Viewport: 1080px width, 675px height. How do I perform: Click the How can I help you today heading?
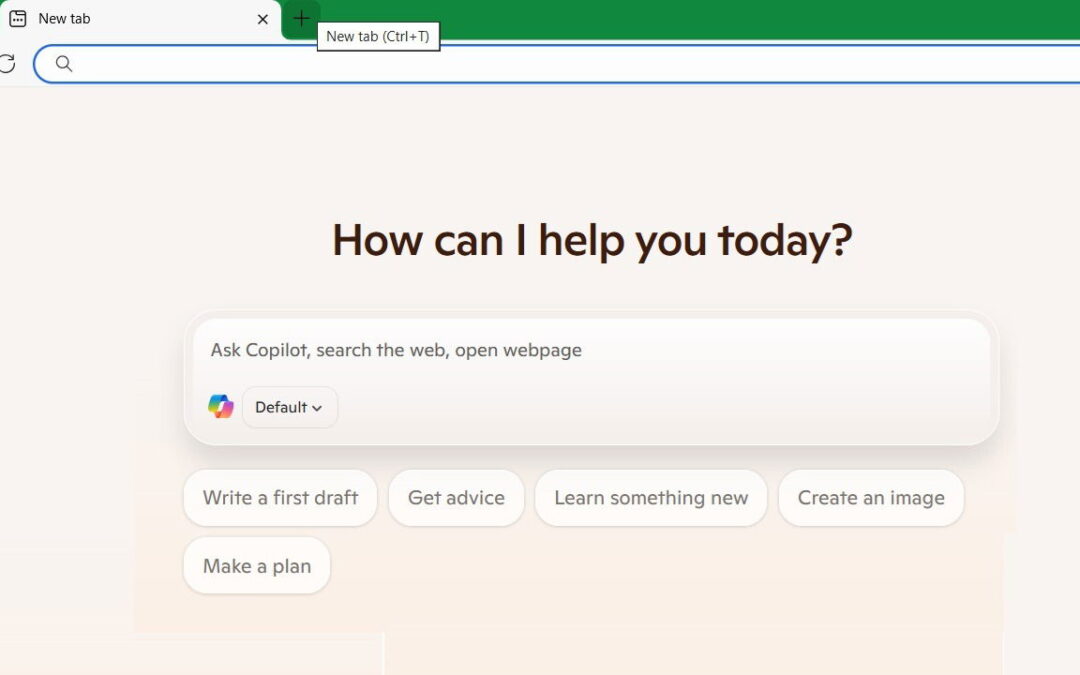[592, 239]
